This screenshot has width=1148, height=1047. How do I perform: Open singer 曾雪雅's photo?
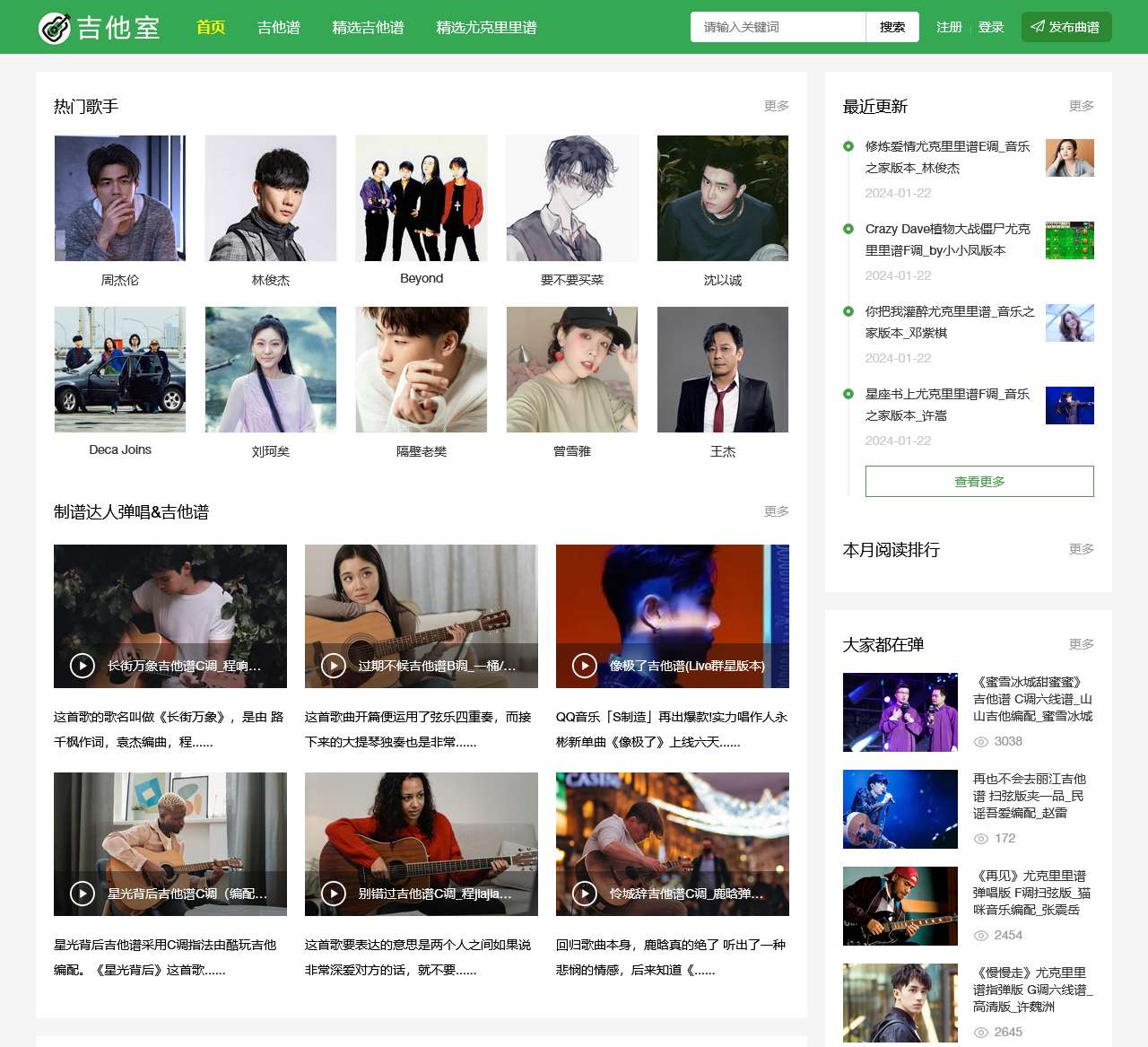click(x=572, y=370)
